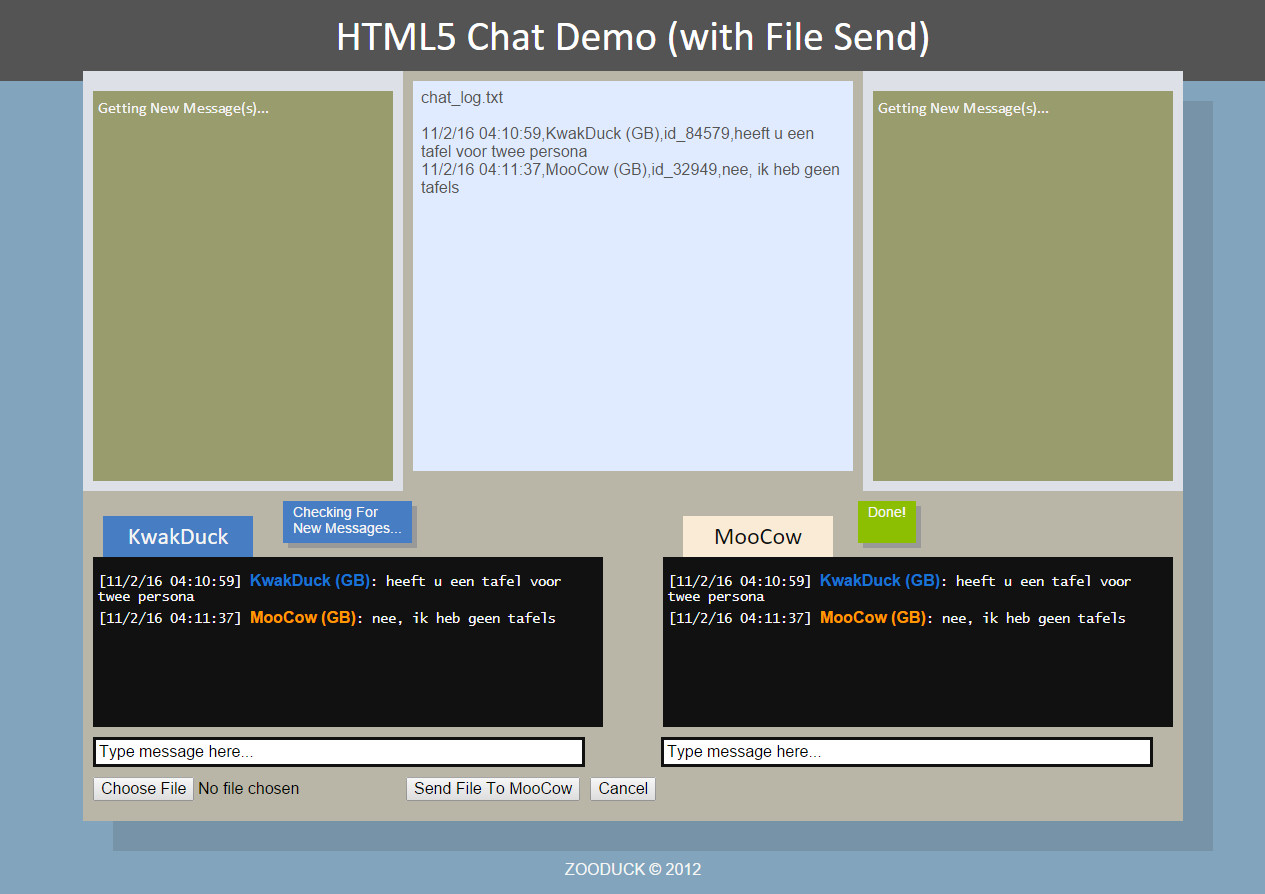1265x894 pixels.
Task: Send the file to MooCow
Action: click(x=493, y=788)
